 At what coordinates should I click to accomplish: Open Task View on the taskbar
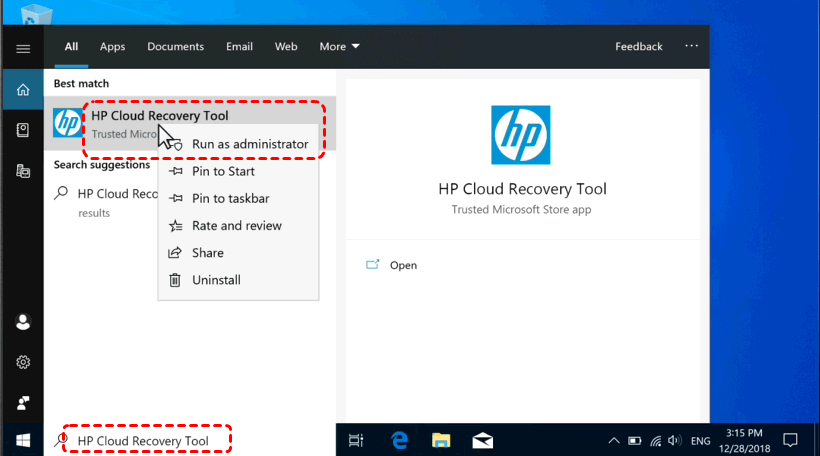(x=356, y=441)
